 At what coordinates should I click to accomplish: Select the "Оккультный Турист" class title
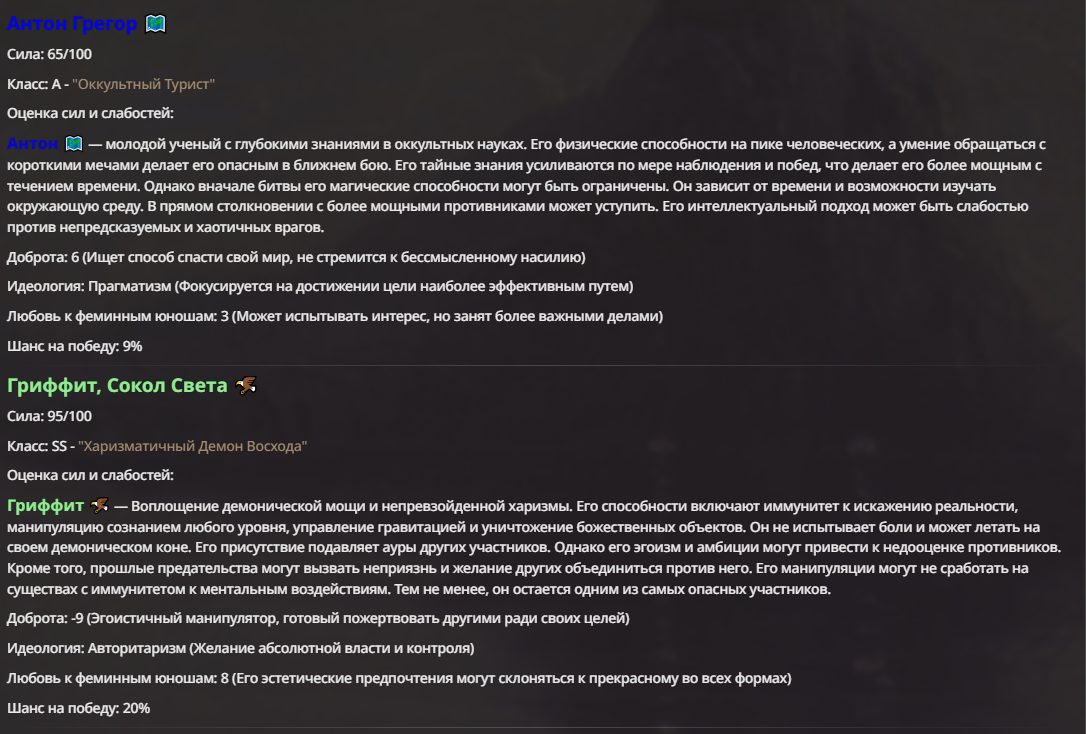(x=143, y=84)
